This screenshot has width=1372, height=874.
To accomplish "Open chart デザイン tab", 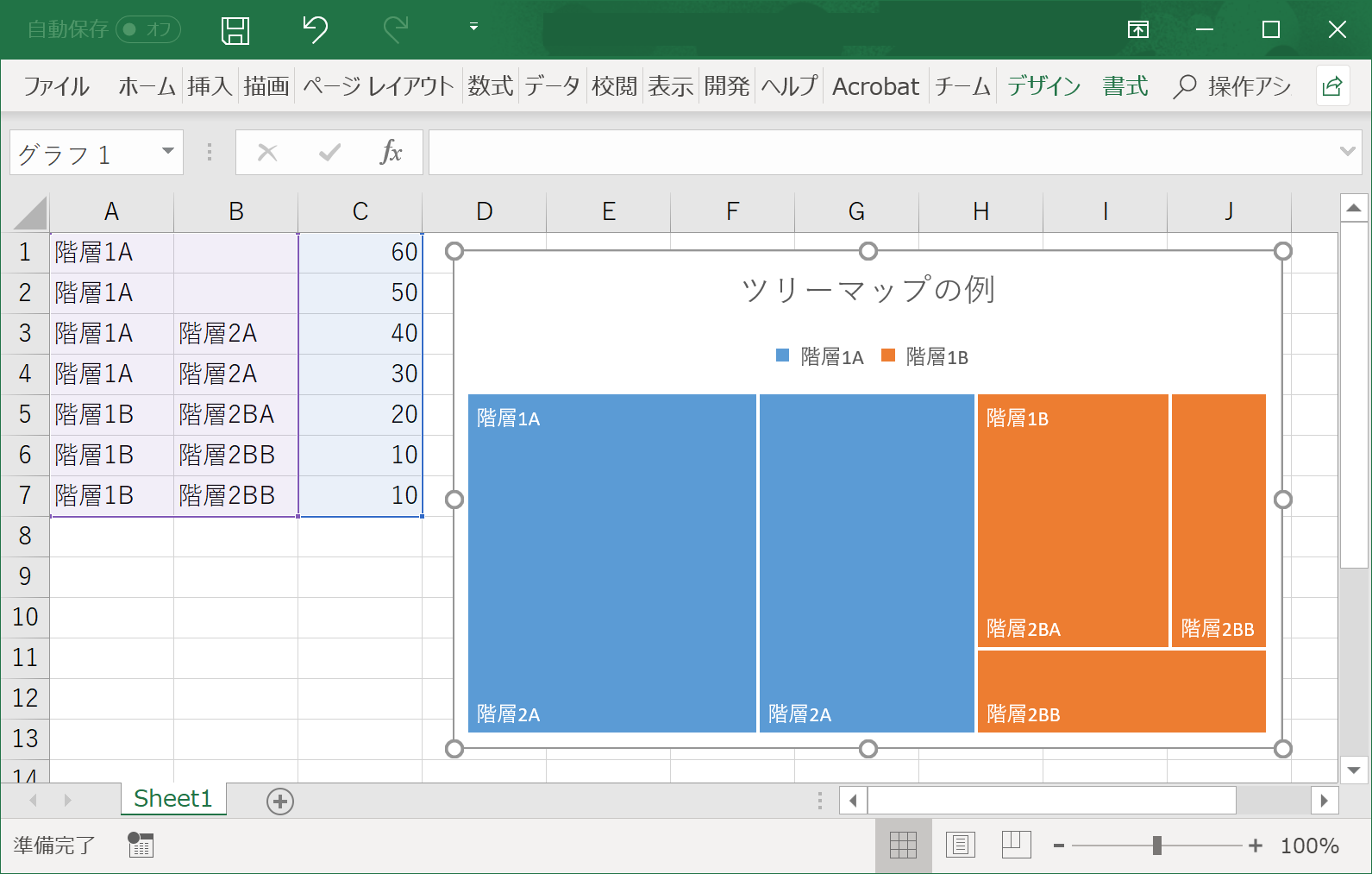I will (1043, 86).
